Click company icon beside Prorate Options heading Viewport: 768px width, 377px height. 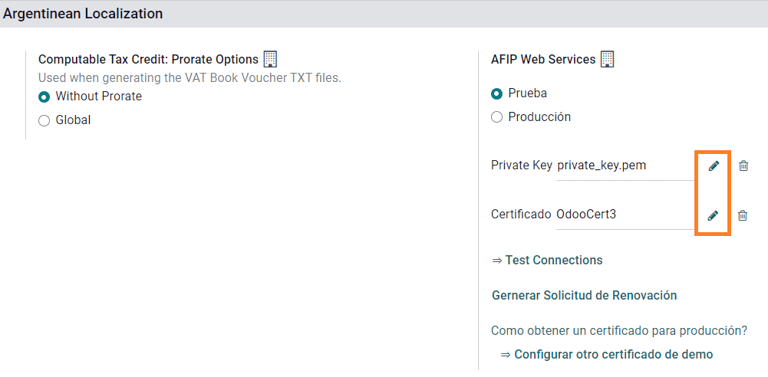[270, 59]
